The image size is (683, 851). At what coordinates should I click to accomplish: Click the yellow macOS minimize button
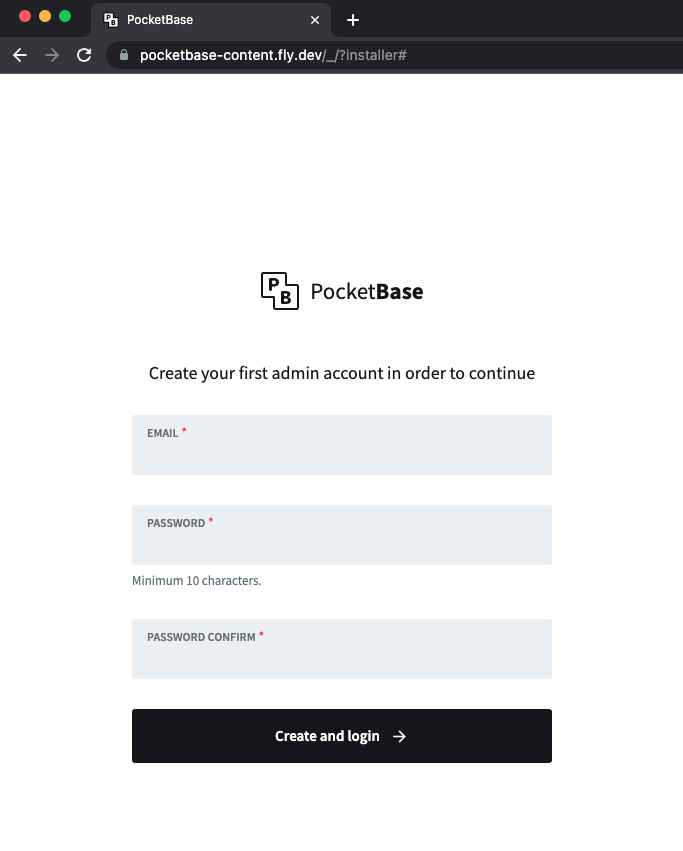[x=45, y=16]
